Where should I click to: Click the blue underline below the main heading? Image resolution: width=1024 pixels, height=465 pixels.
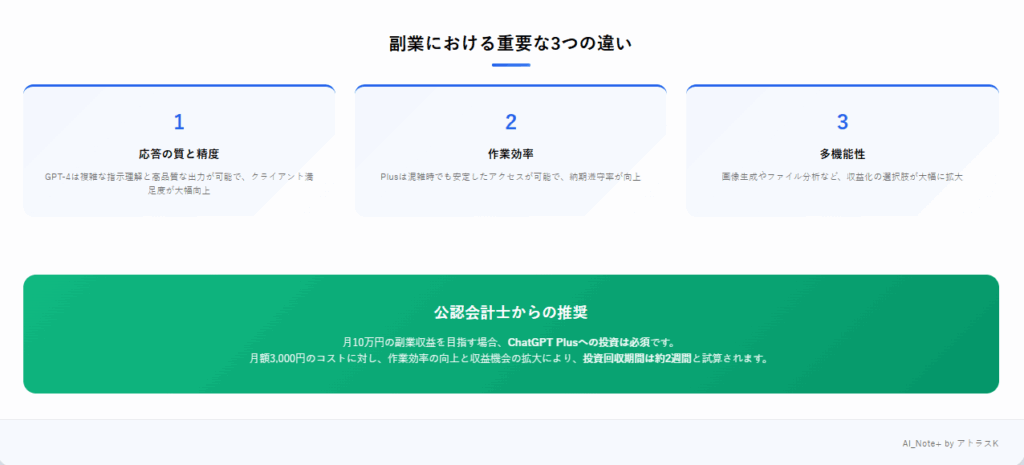tap(511, 65)
